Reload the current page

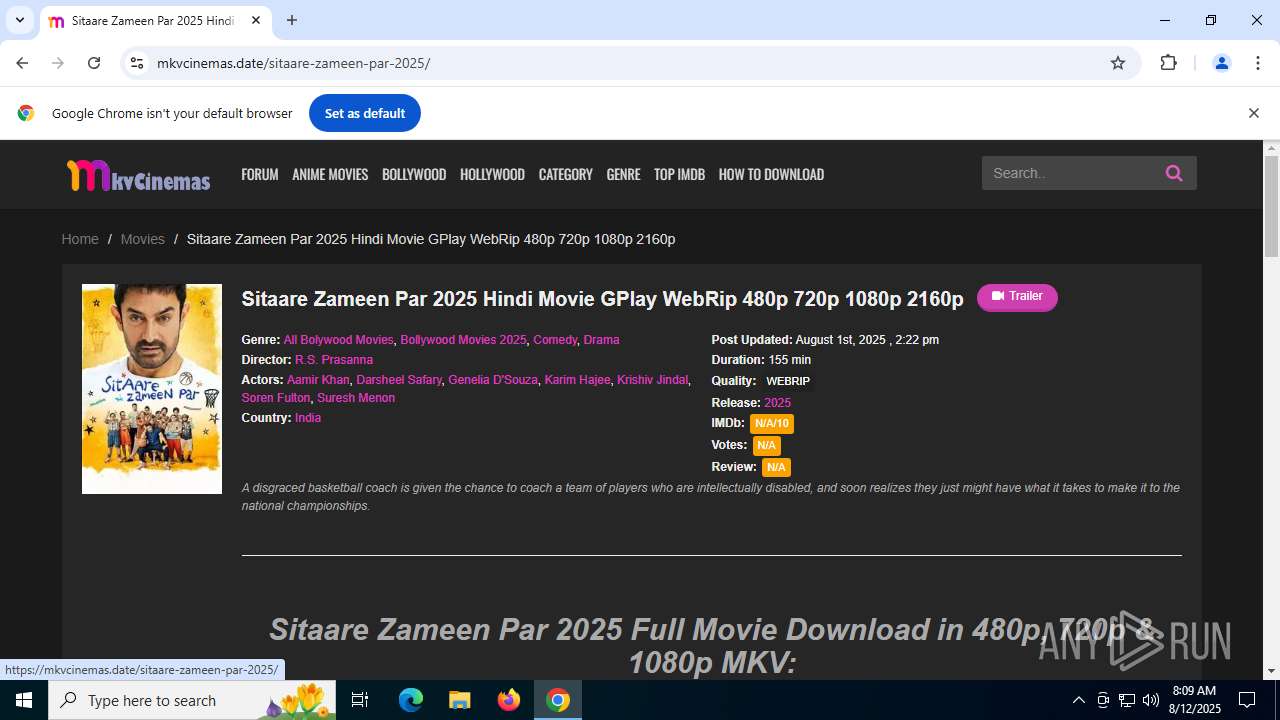pyautogui.click(x=94, y=63)
